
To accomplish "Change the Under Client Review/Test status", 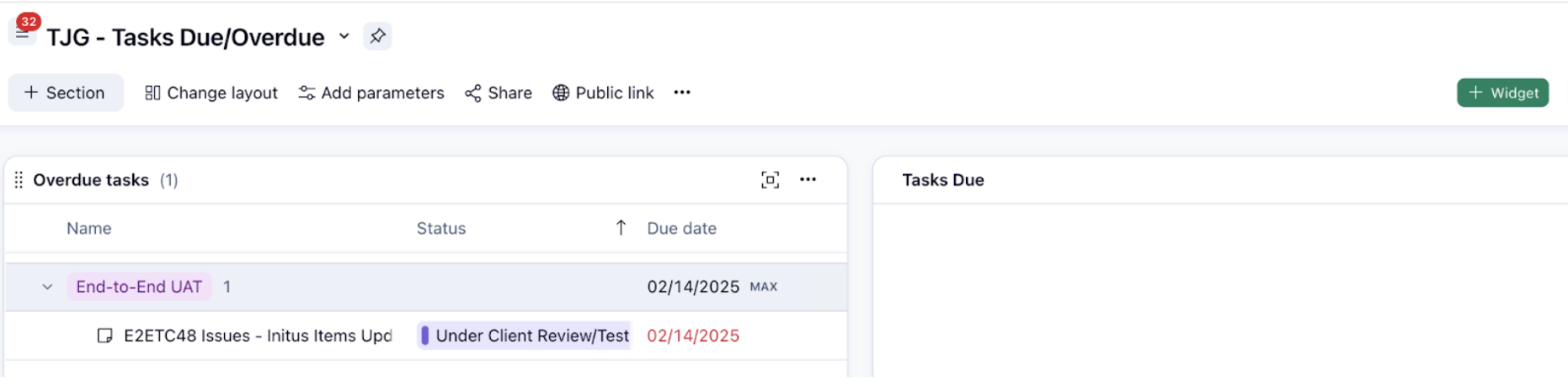I will coord(525,336).
